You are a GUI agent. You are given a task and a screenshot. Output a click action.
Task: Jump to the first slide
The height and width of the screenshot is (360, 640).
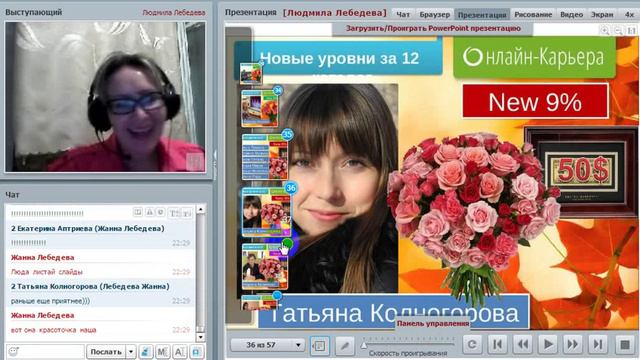pyautogui.click(x=498, y=345)
